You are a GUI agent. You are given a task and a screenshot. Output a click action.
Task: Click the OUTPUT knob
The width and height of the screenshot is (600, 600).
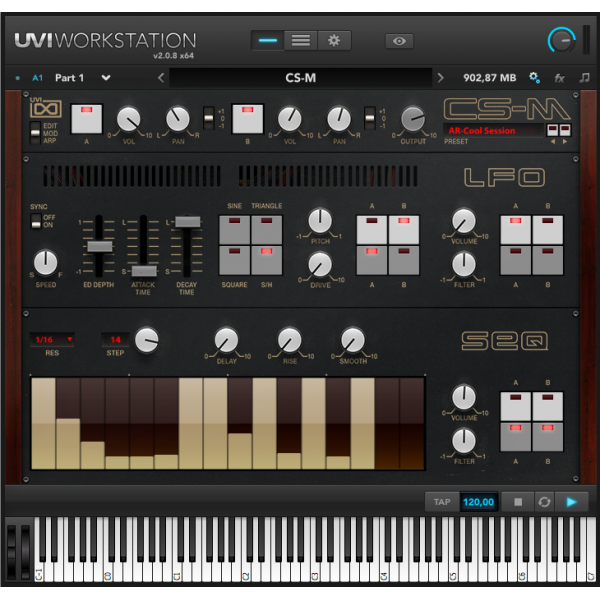[x=413, y=119]
